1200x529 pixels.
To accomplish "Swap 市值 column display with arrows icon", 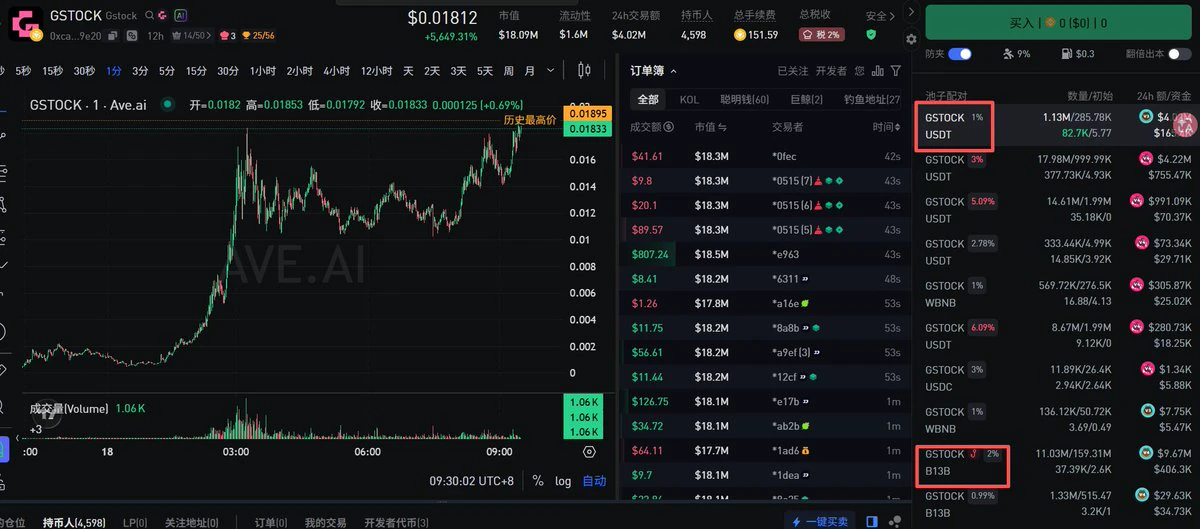I will (x=723, y=128).
